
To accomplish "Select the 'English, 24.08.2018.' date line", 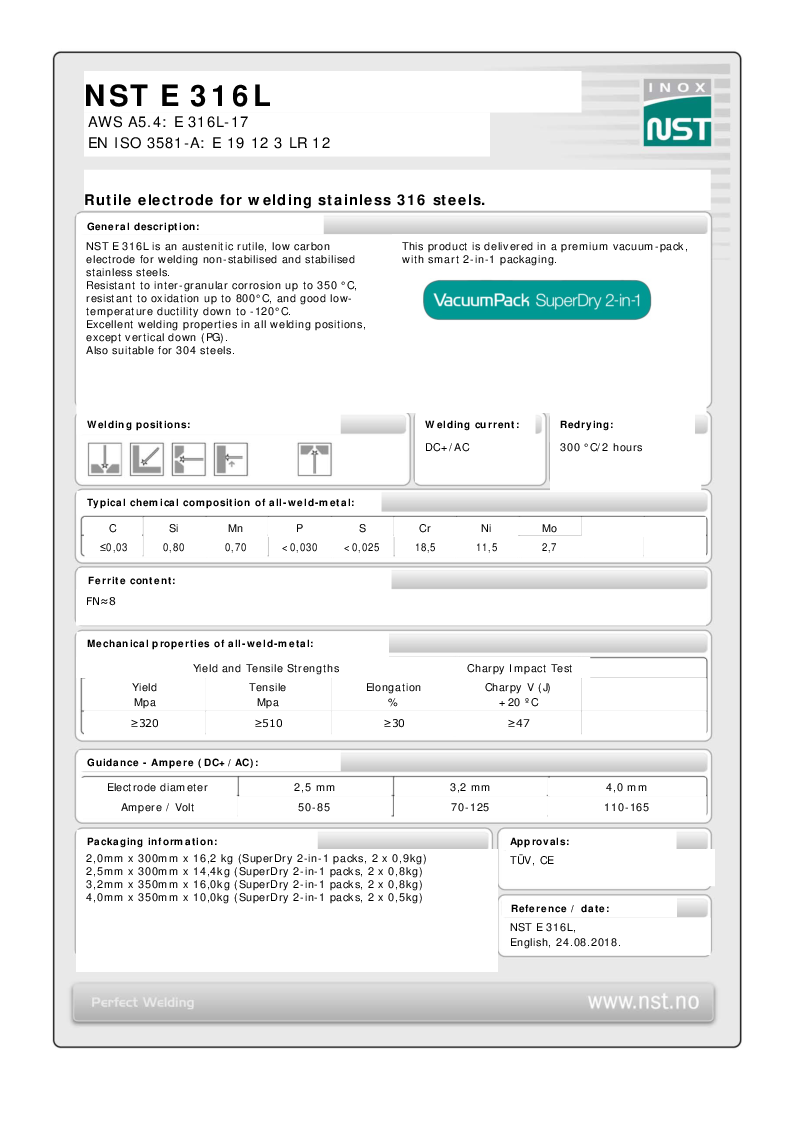I will pos(566,943).
